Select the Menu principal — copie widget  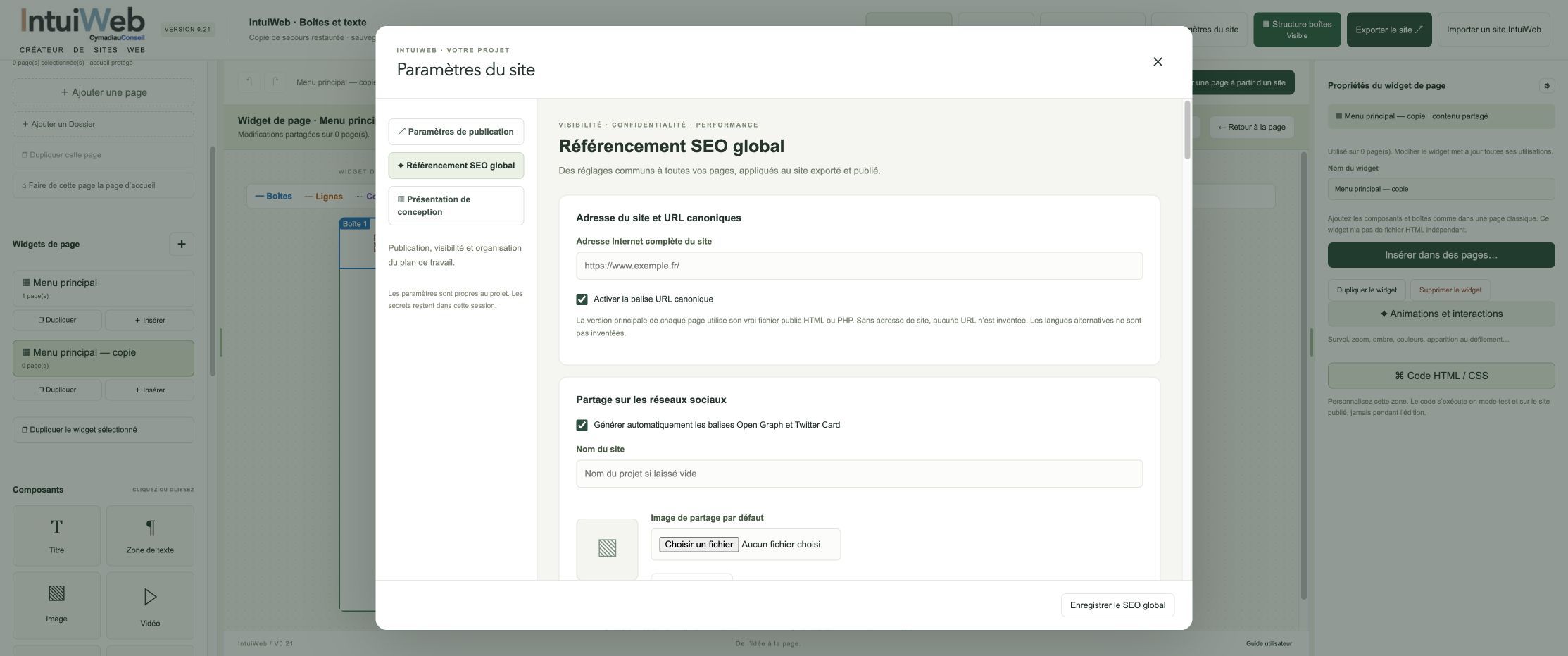[104, 358]
